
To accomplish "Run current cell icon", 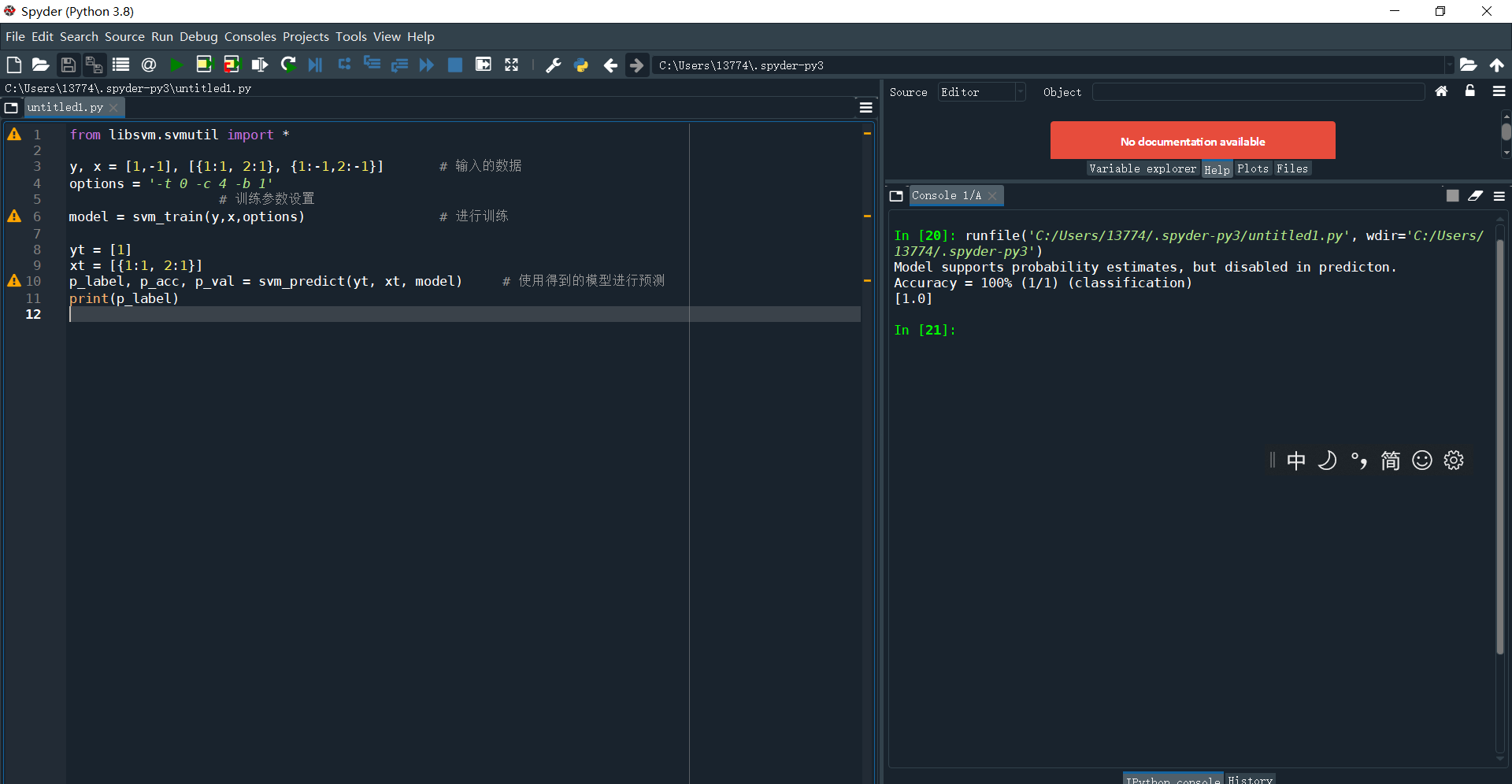I will pos(204,65).
